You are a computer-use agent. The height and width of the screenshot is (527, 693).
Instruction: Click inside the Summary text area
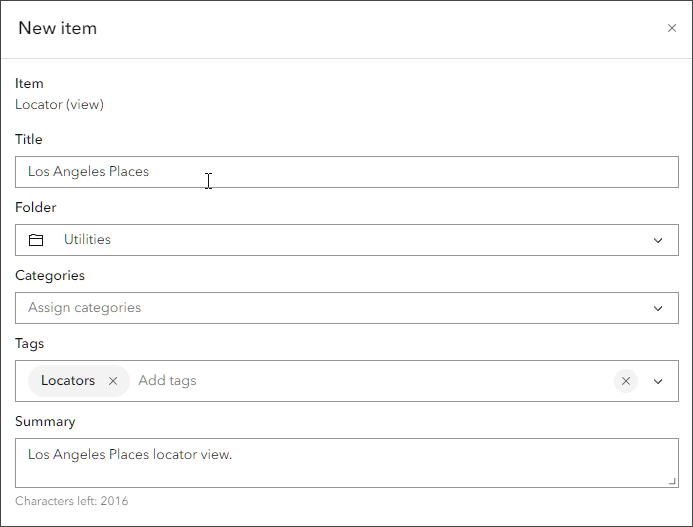tap(346, 464)
